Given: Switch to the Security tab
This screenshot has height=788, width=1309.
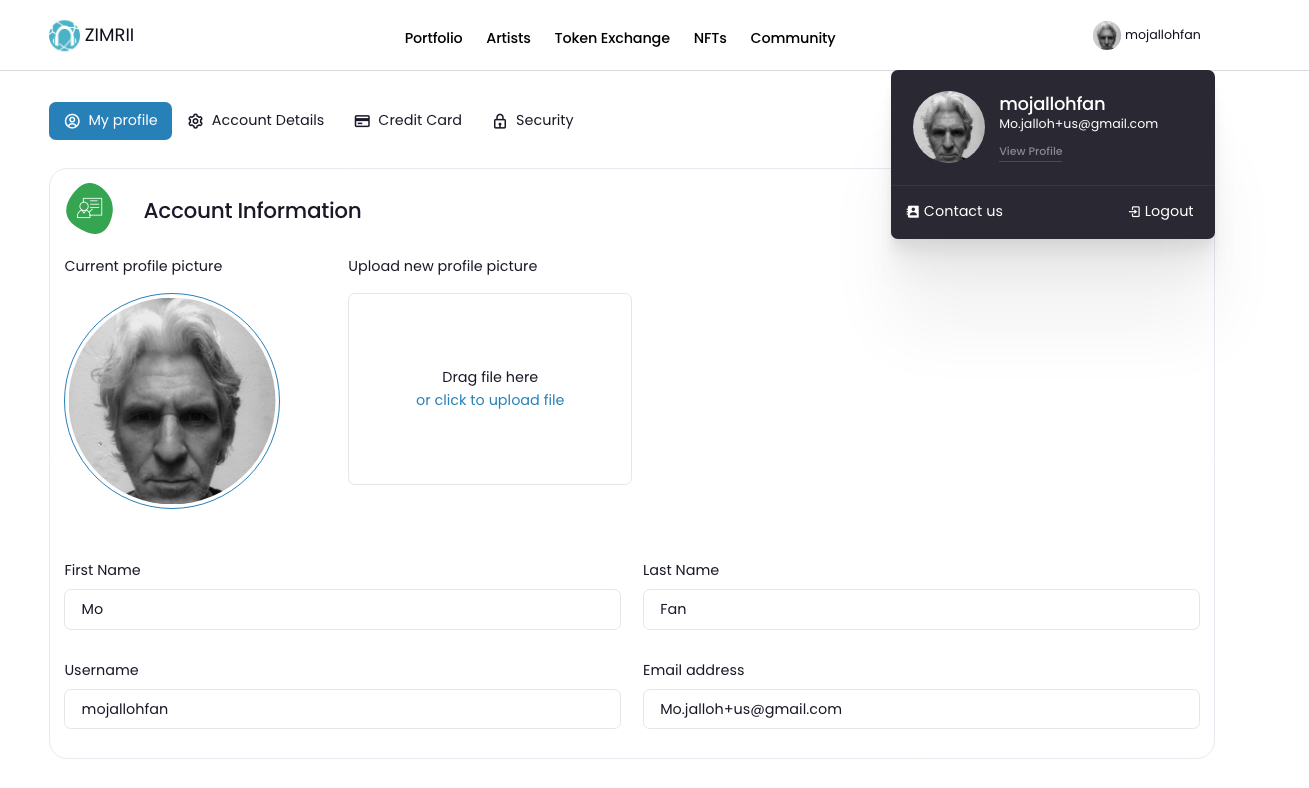Looking at the screenshot, I should (533, 121).
